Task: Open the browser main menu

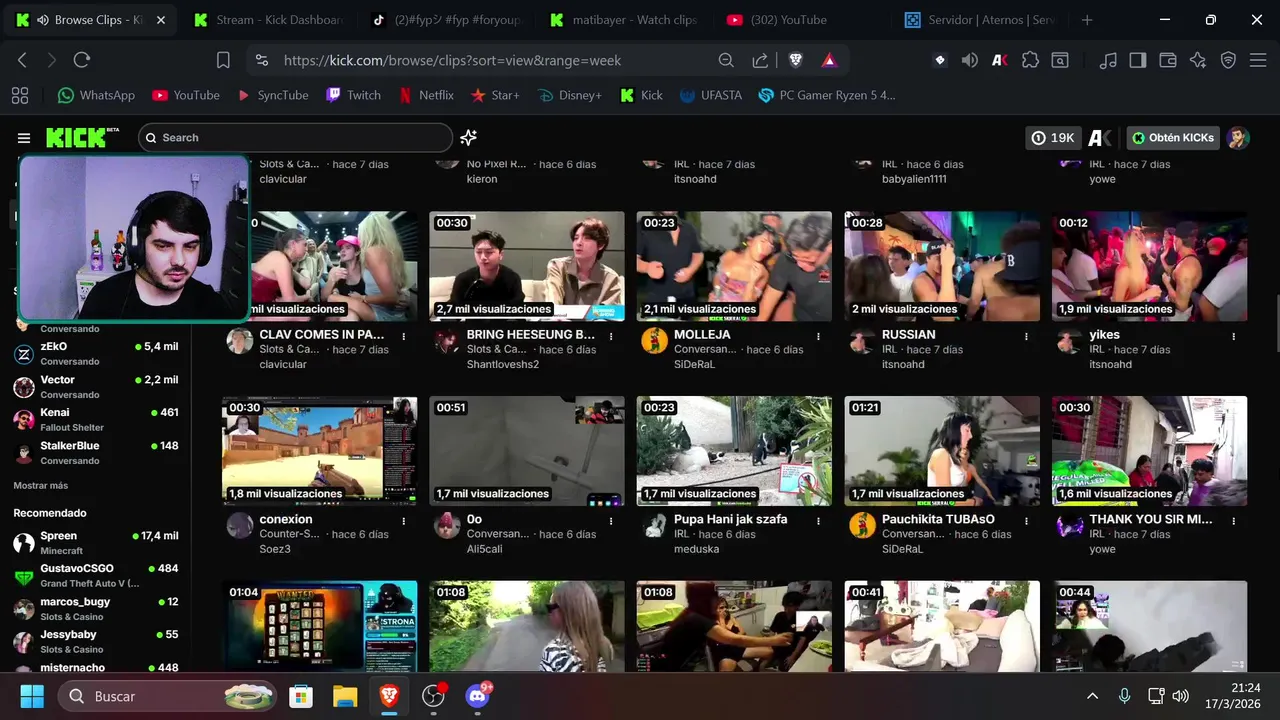Action: tap(1258, 60)
